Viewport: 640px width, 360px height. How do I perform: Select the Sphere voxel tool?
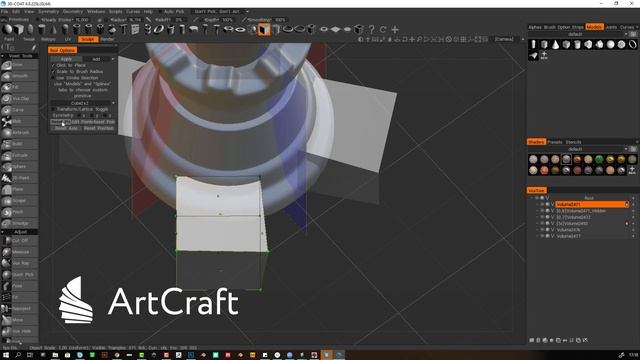pos(20,167)
